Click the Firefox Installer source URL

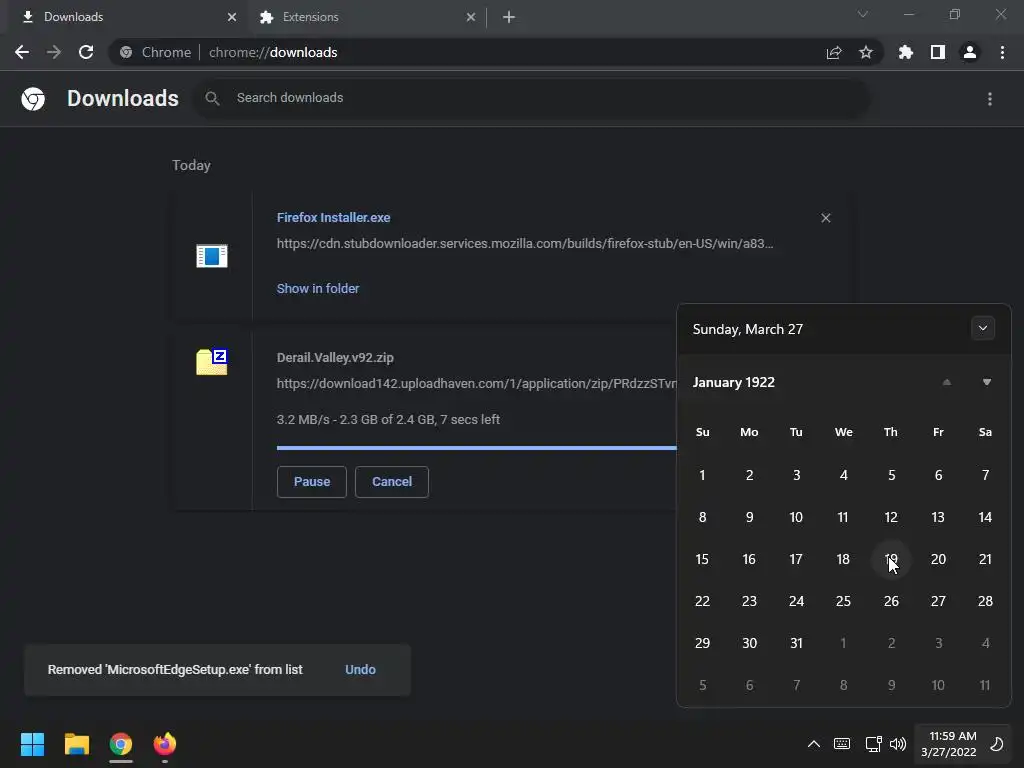(x=524, y=244)
